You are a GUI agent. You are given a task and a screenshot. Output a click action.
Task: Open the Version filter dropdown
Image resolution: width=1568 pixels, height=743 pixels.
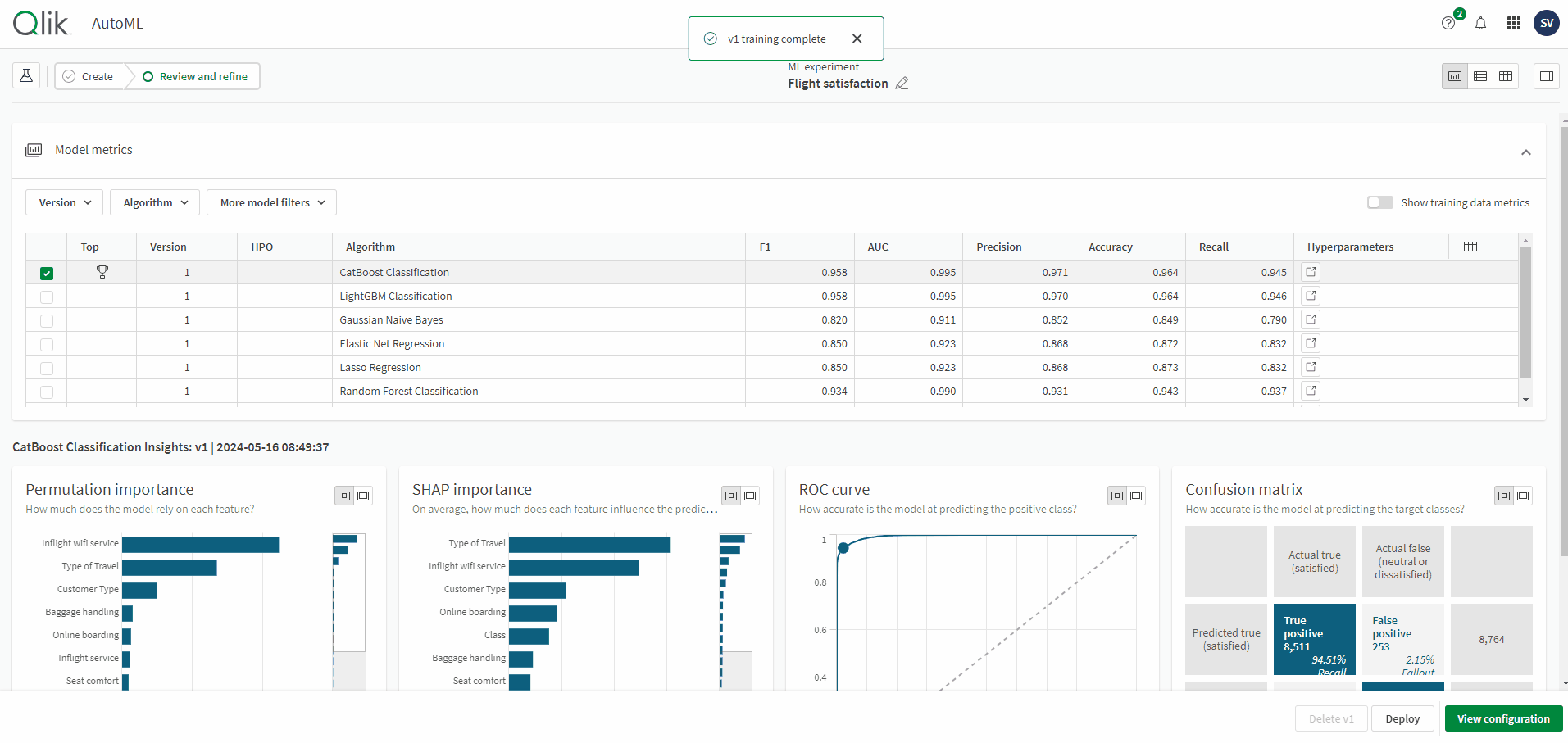65,202
